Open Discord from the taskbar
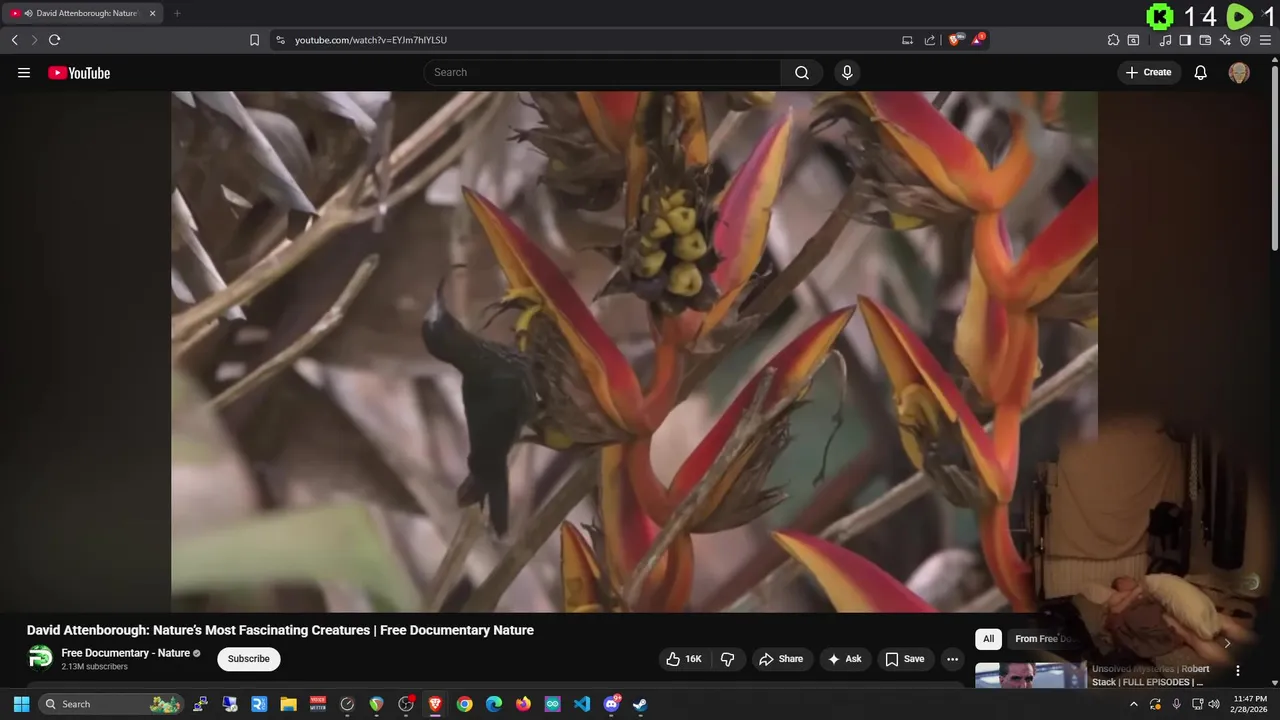The width and height of the screenshot is (1280, 720). (x=611, y=704)
